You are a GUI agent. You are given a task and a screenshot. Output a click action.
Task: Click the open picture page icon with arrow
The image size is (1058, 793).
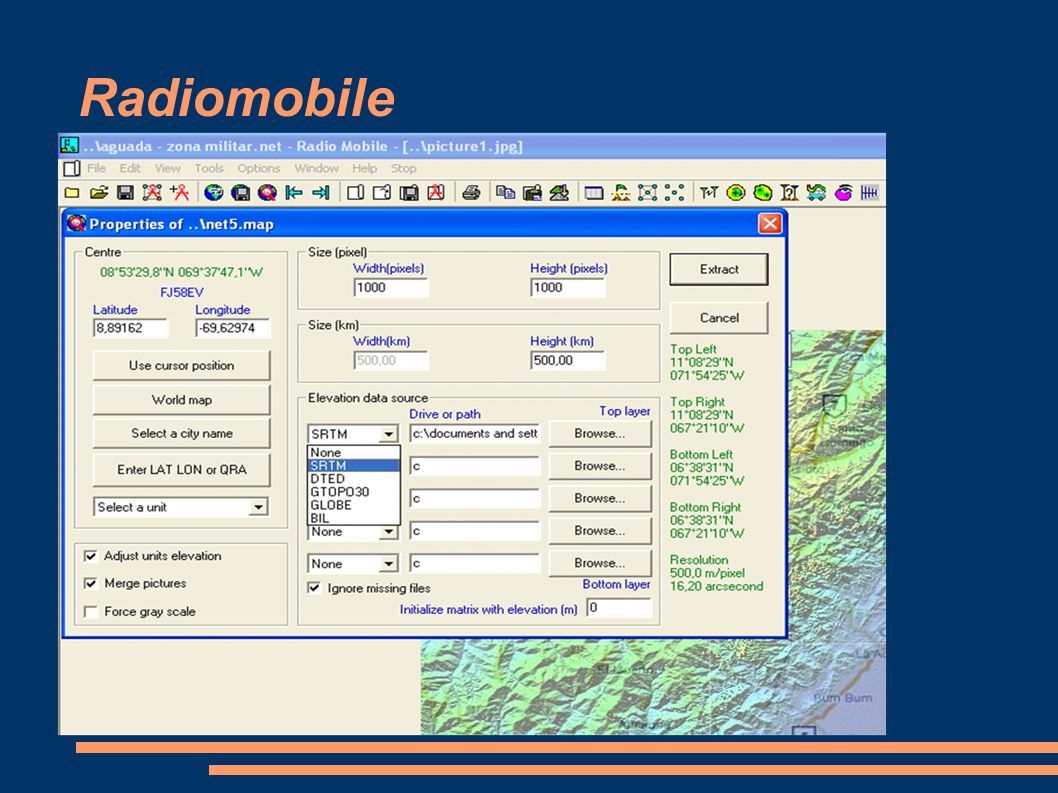[x=382, y=193]
